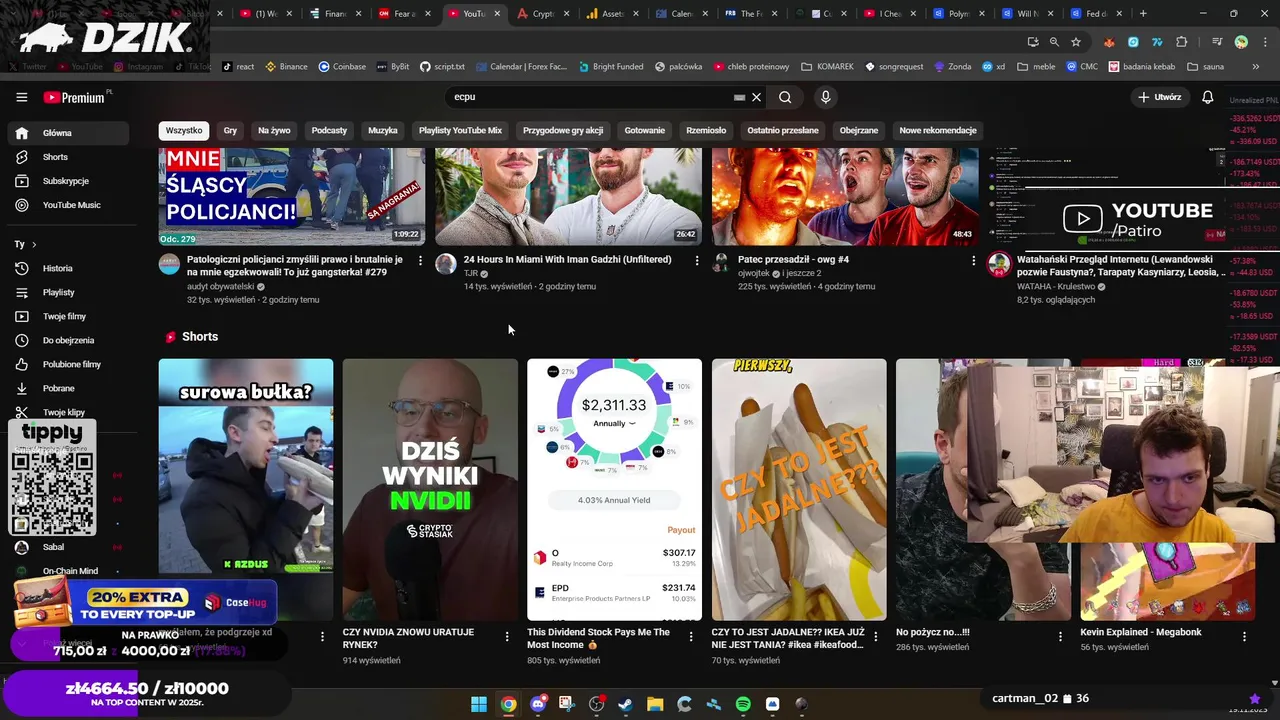This screenshot has height=720, width=1280.
Task: Run search with the magnifier button
Action: [785, 97]
